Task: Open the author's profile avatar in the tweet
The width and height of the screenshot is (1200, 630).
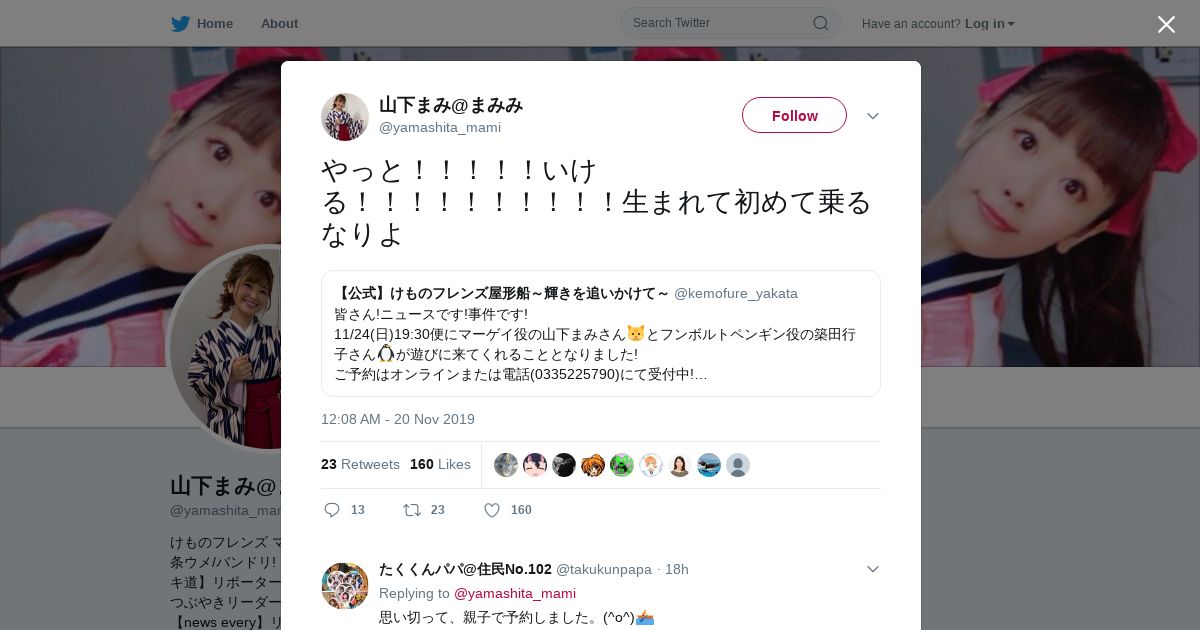Action: click(345, 117)
